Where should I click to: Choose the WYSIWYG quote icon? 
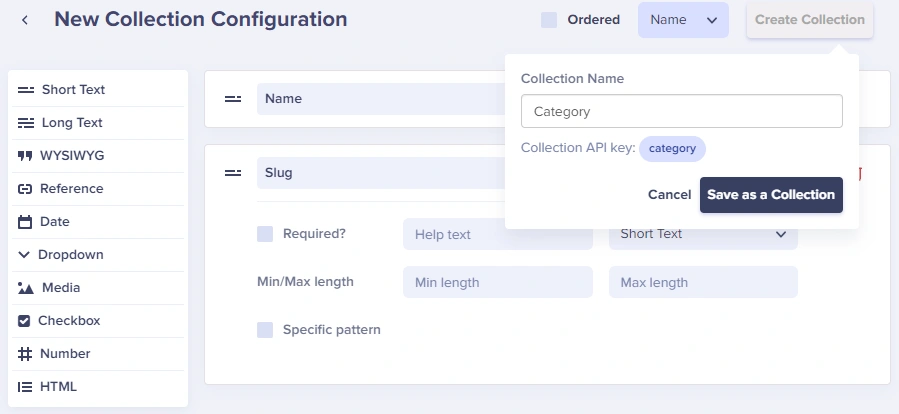[x=25, y=156]
